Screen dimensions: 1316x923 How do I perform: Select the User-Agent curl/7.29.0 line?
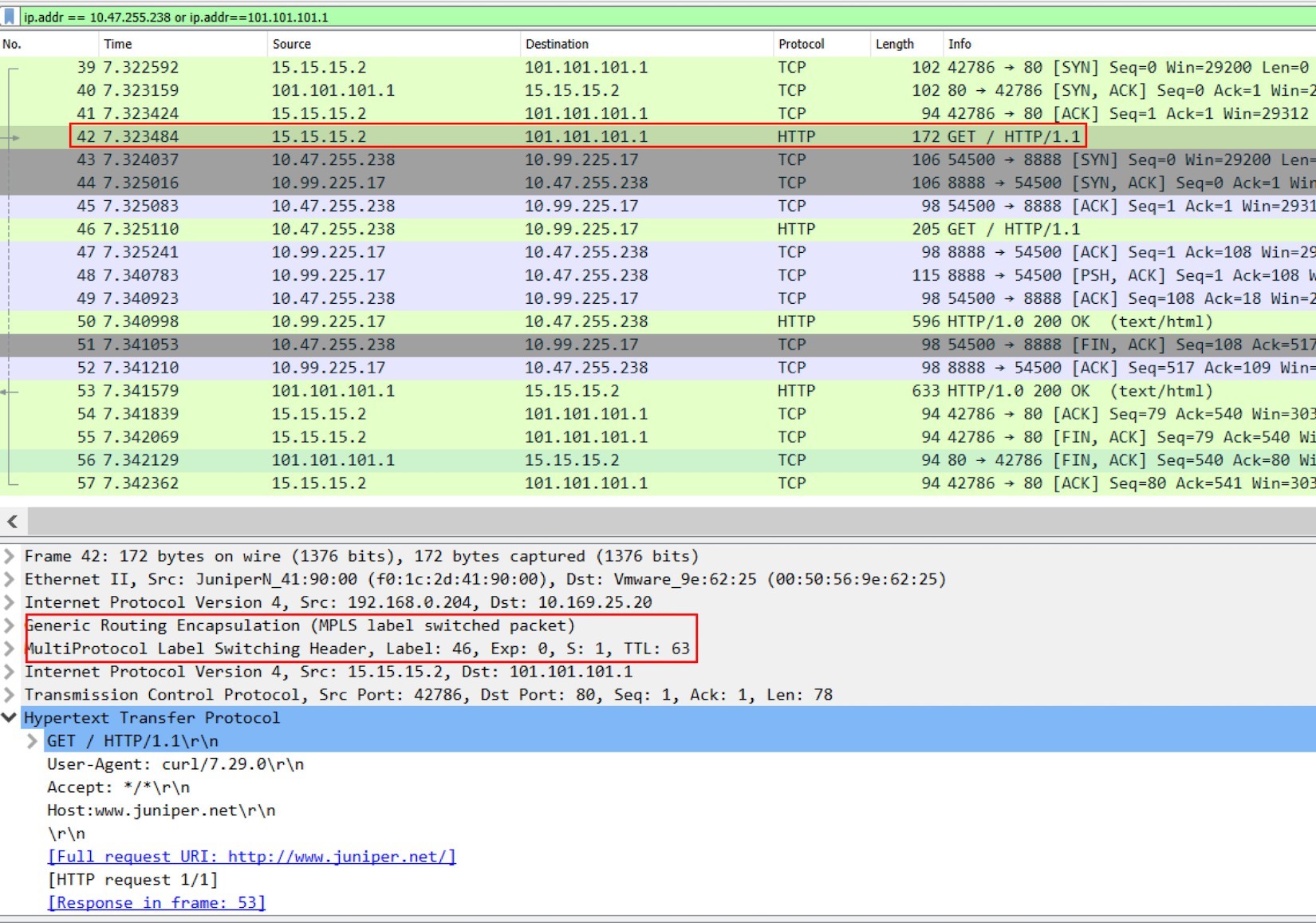[175, 764]
